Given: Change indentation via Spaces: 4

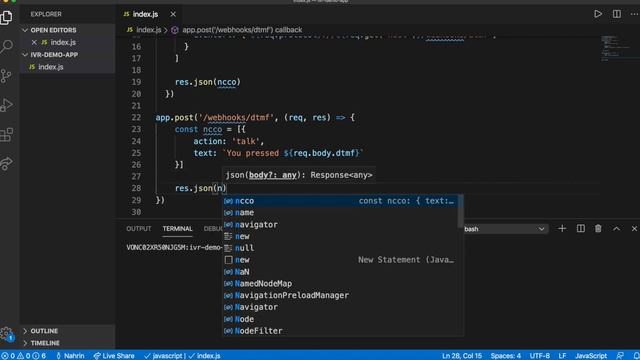Looking at the screenshot, I should click(506, 356).
